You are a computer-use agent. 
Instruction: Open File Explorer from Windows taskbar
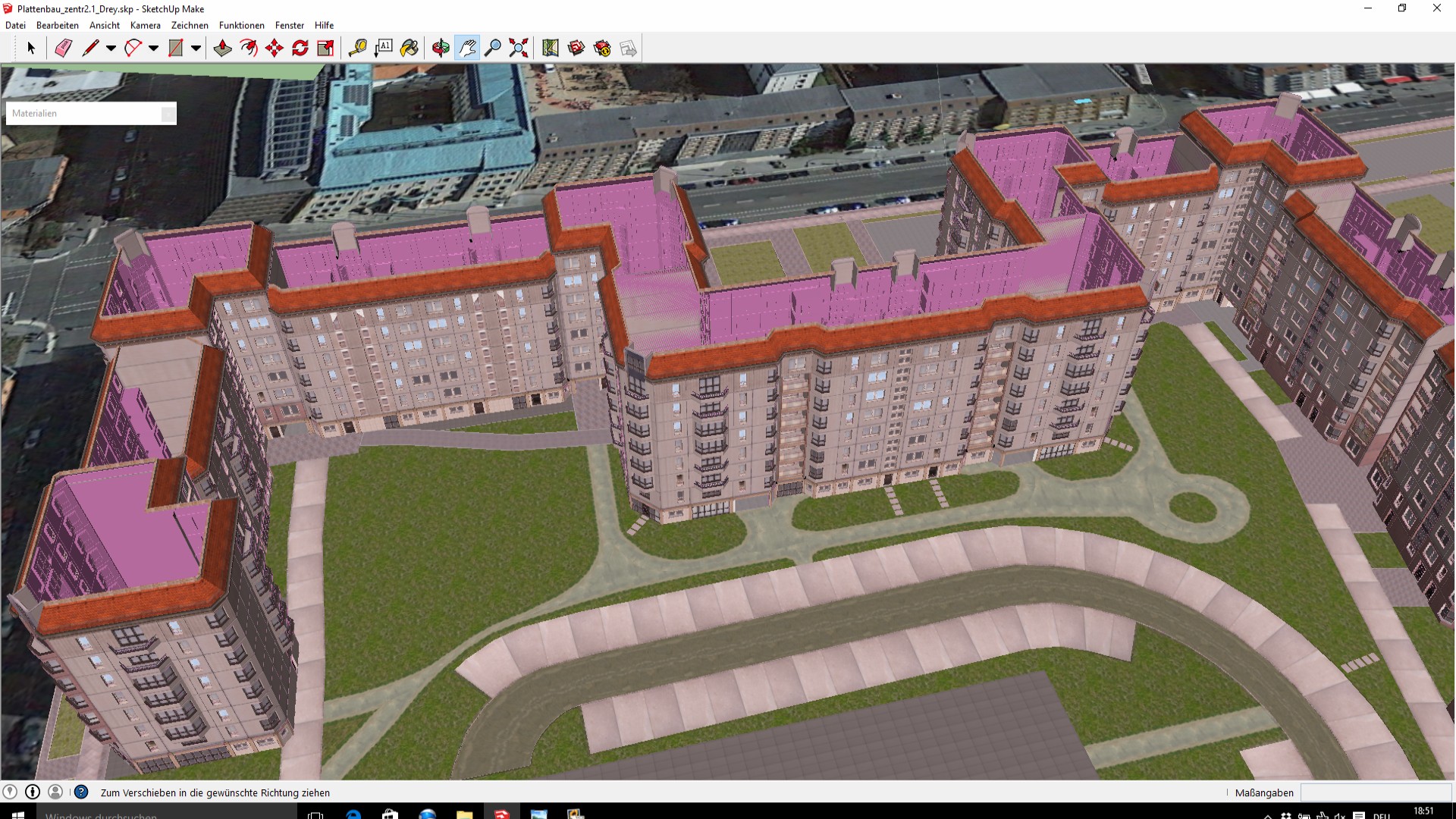464,814
